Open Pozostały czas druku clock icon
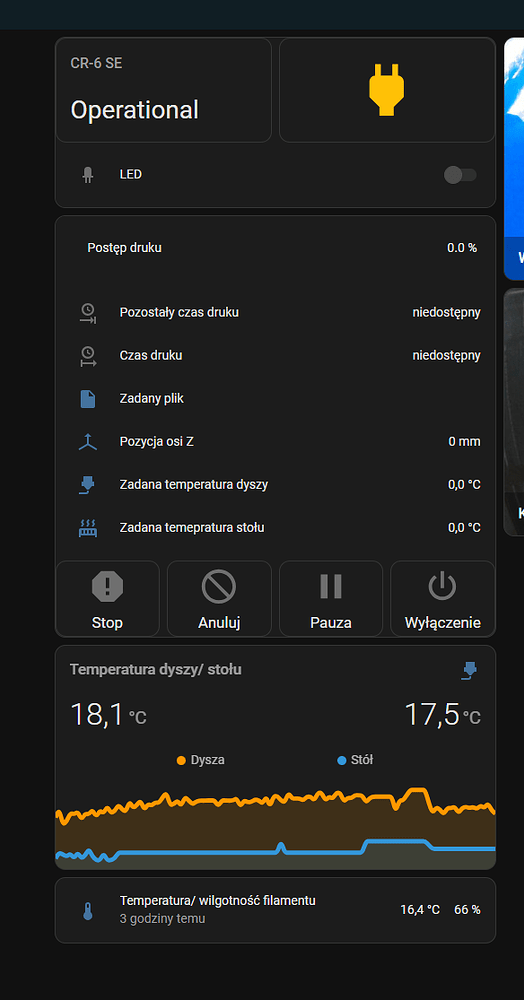Screen dimensions: 524x1000 [x=88, y=313]
